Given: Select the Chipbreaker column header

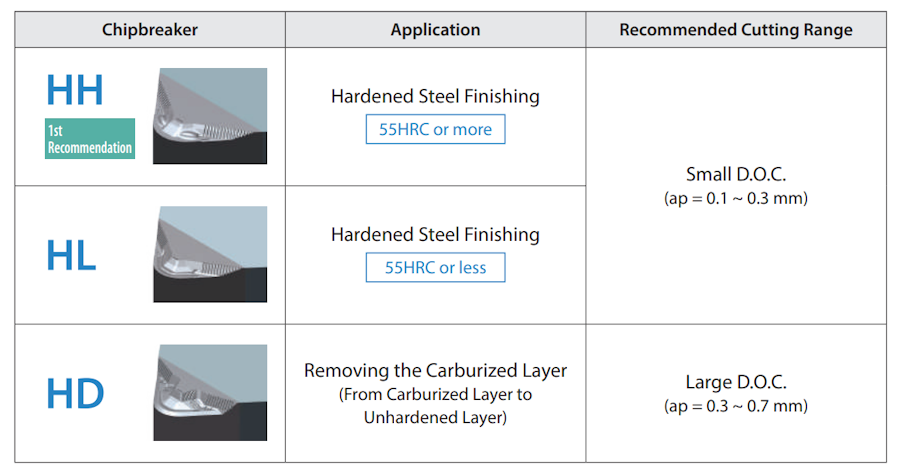Looking at the screenshot, I should [x=150, y=30].
